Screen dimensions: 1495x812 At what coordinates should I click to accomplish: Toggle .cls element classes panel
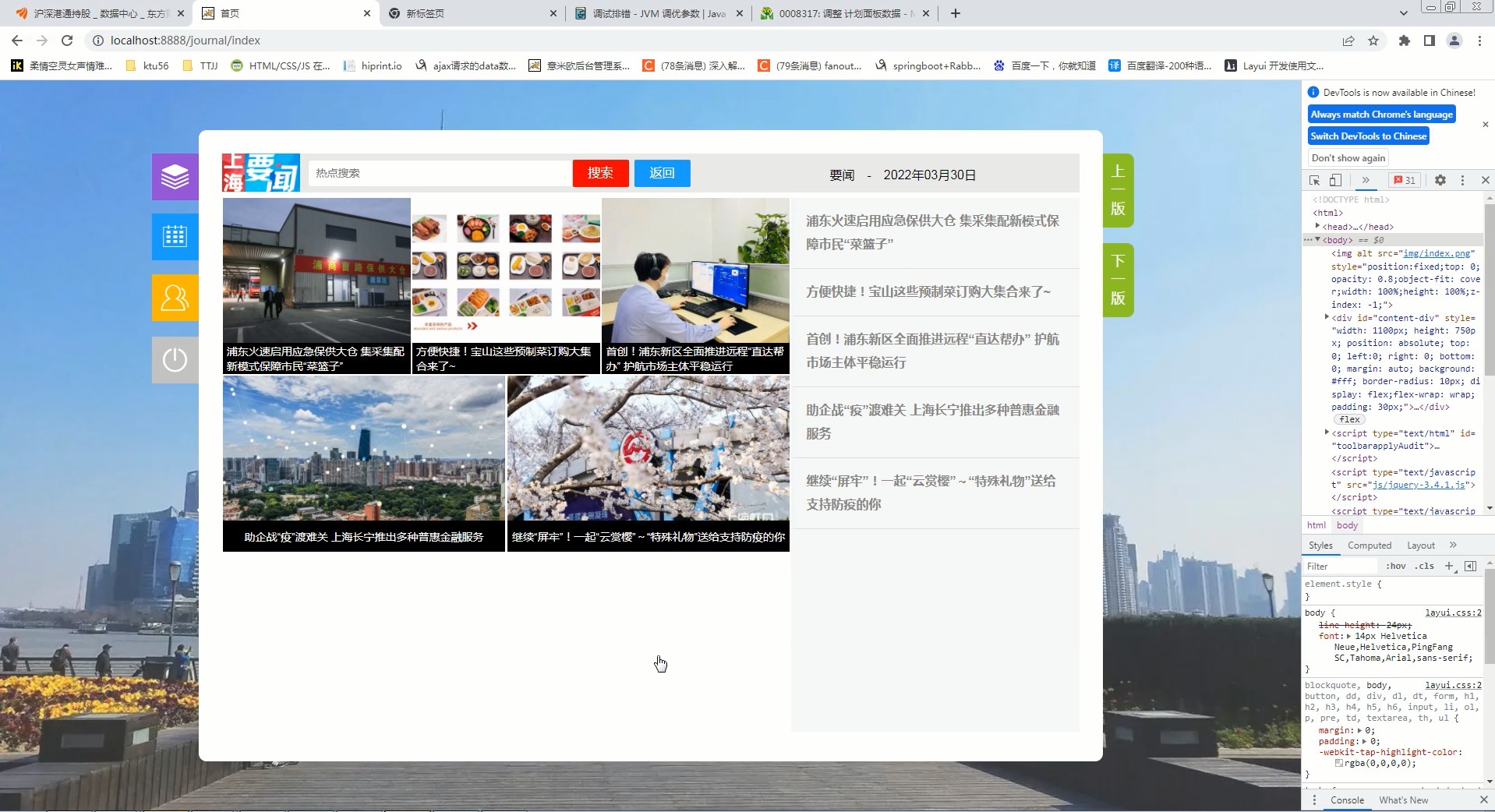click(1426, 567)
